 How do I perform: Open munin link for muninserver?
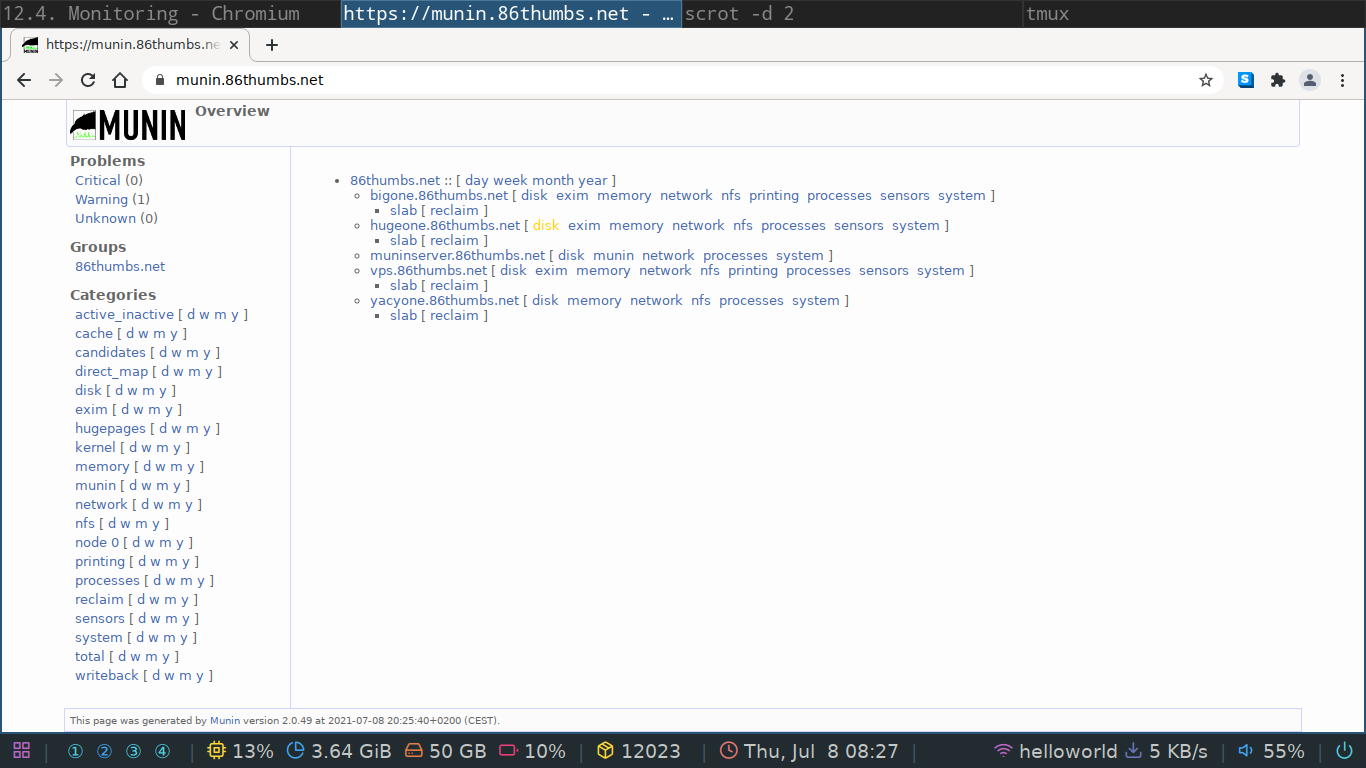[x=613, y=255]
